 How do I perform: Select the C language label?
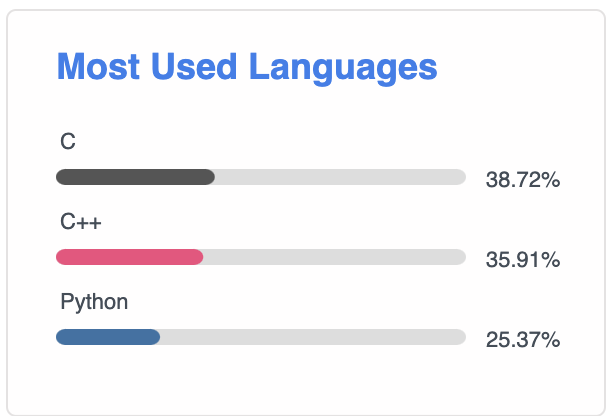tap(68, 141)
